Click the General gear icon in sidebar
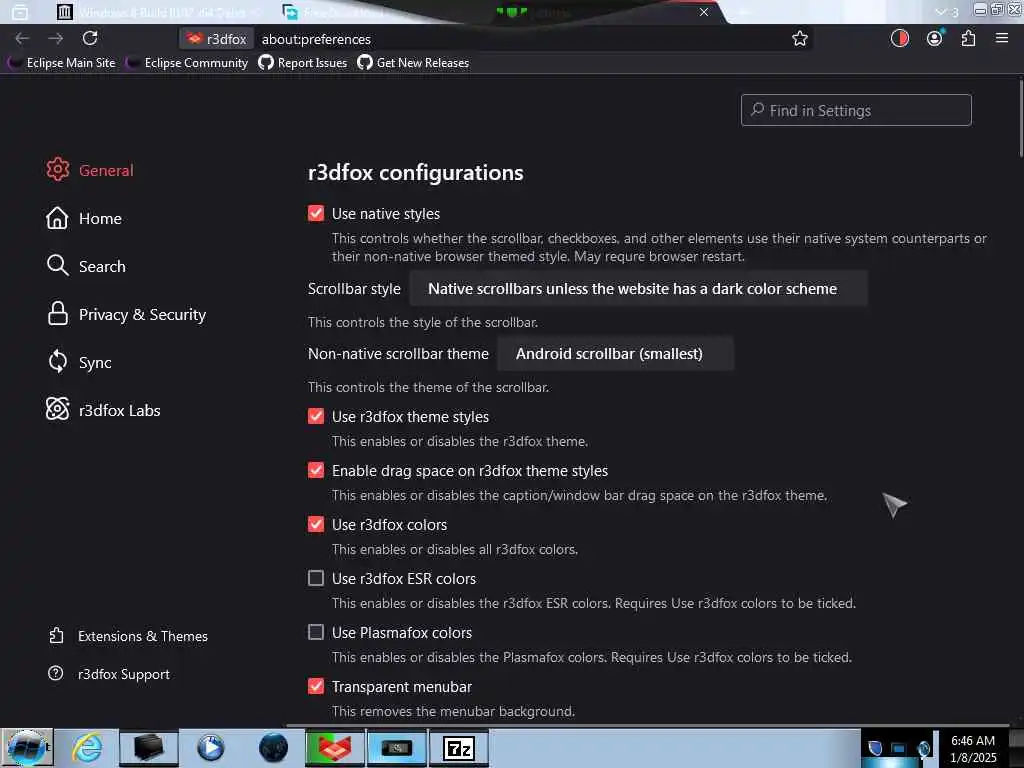 (x=57, y=170)
